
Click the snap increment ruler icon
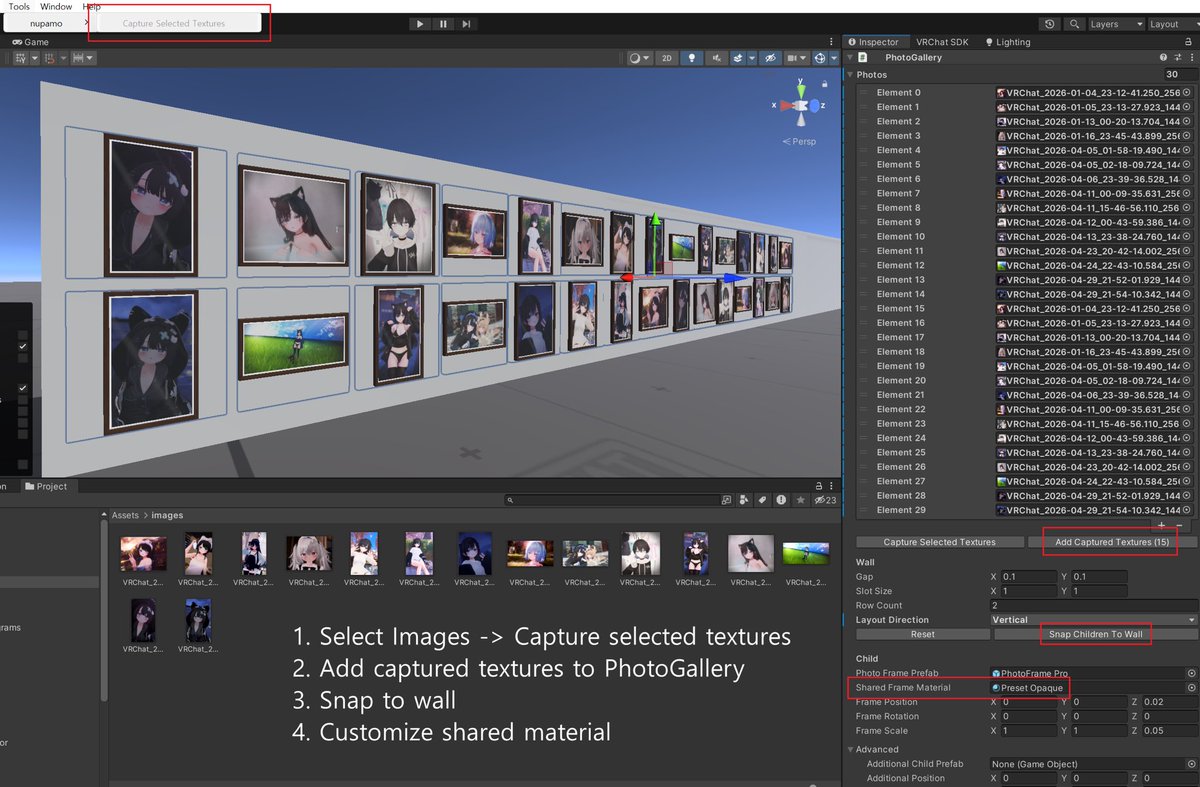(82, 58)
